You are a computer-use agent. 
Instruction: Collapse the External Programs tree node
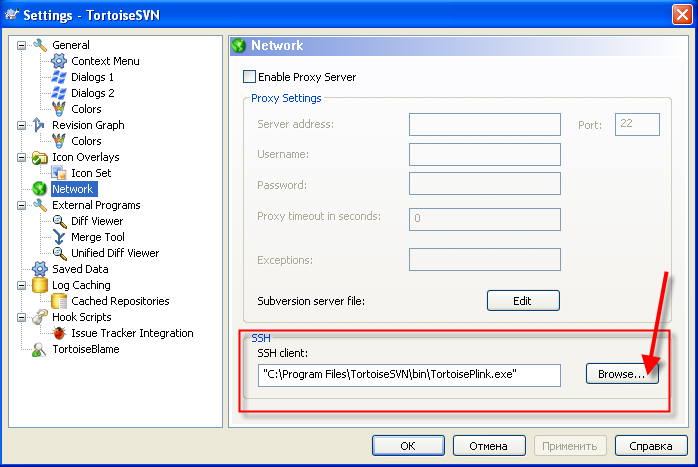pyautogui.click(x=21, y=205)
